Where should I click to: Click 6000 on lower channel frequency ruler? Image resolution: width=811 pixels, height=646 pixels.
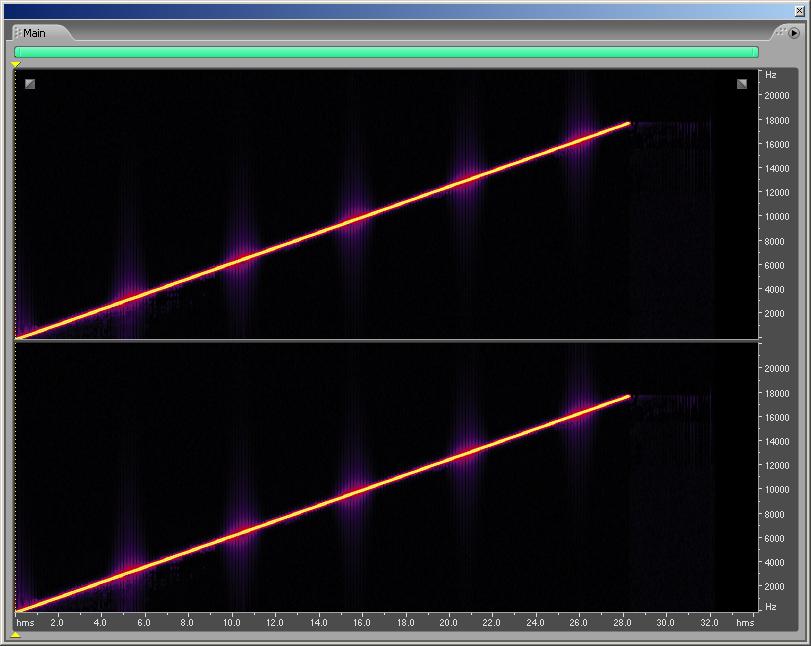[774, 538]
